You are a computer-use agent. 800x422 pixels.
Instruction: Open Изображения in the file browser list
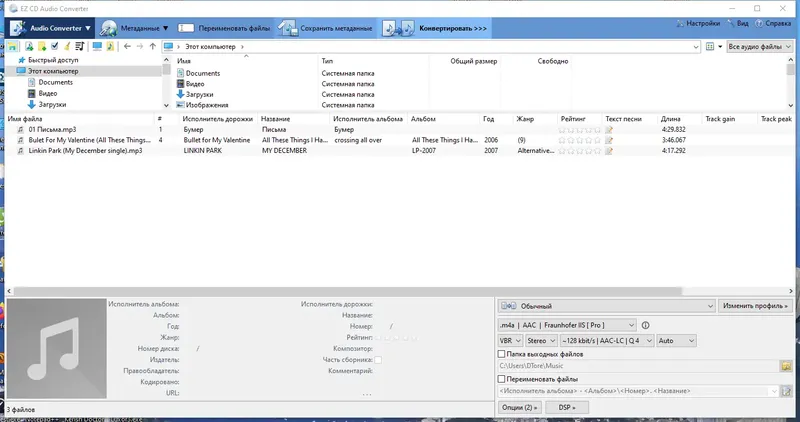[207, 105]
